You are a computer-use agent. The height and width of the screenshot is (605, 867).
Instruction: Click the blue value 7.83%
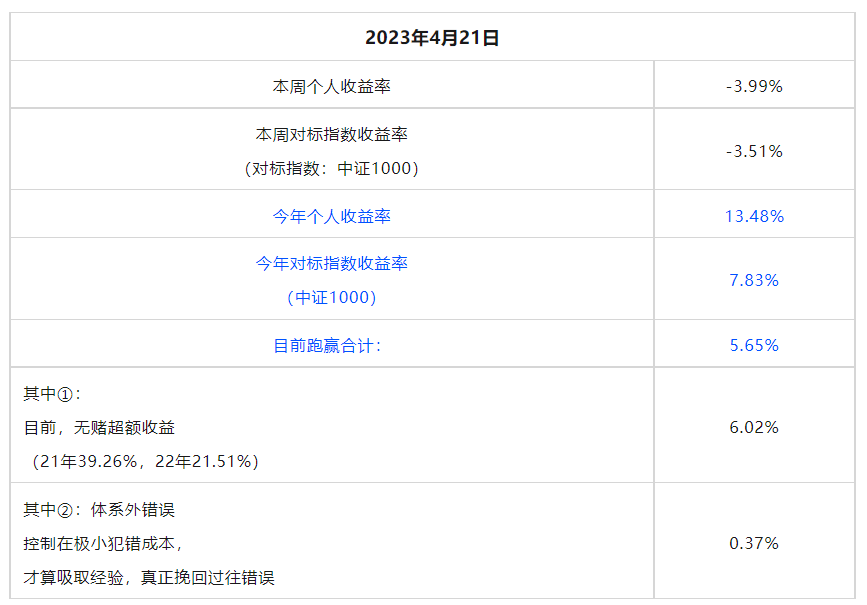pyautogui.click(x=754, y=280)
